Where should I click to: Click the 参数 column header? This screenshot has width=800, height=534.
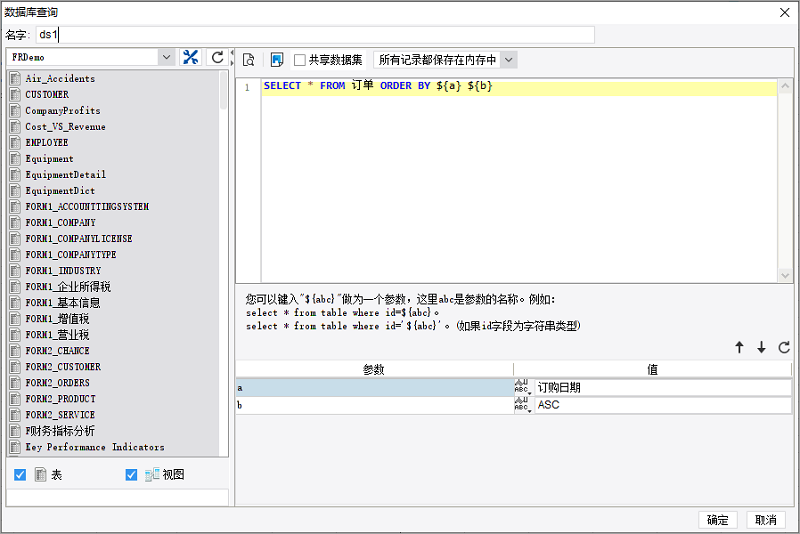click(374, 370)
